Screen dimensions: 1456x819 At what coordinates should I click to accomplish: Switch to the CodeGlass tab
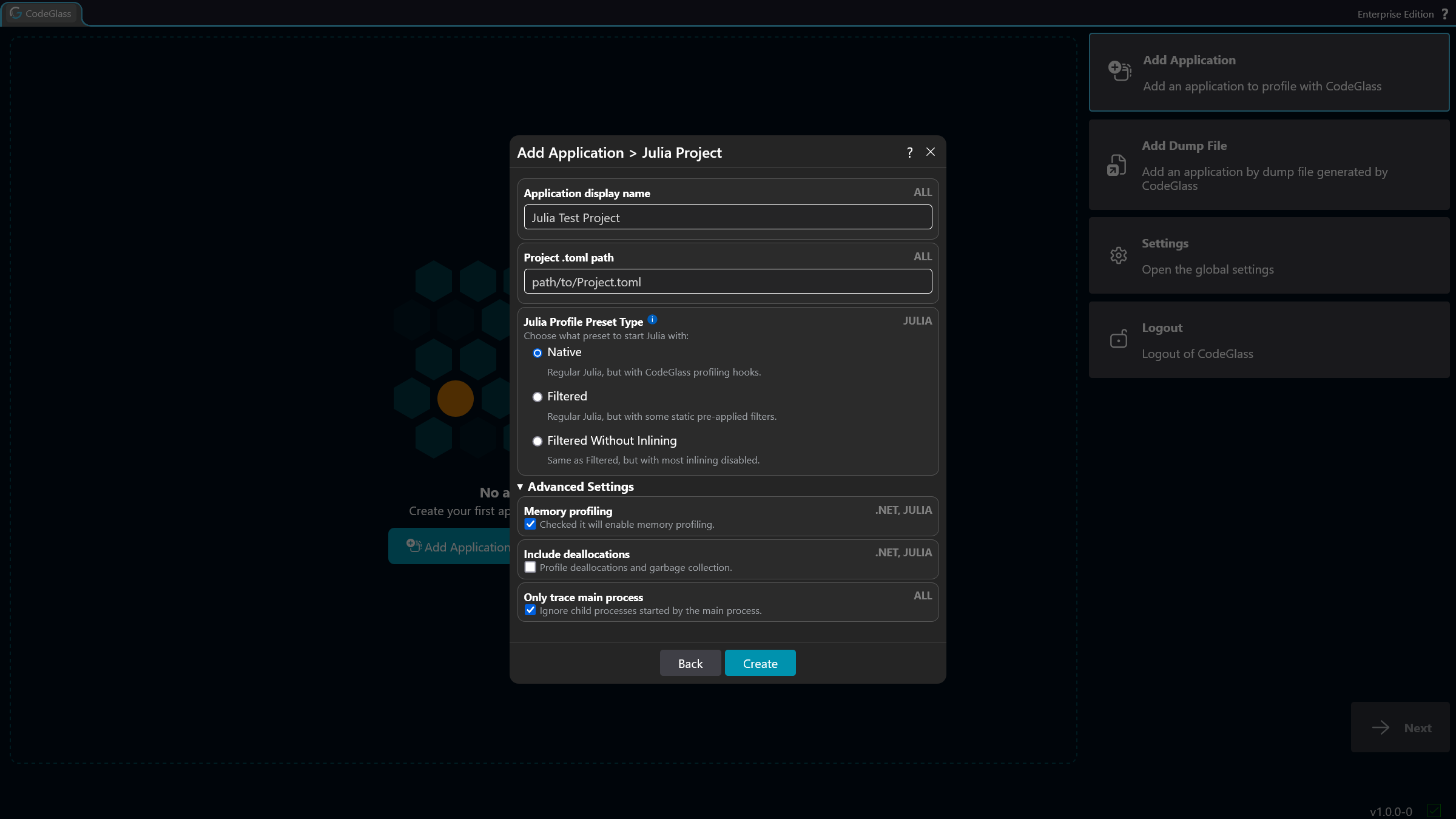tap(41, 13)
